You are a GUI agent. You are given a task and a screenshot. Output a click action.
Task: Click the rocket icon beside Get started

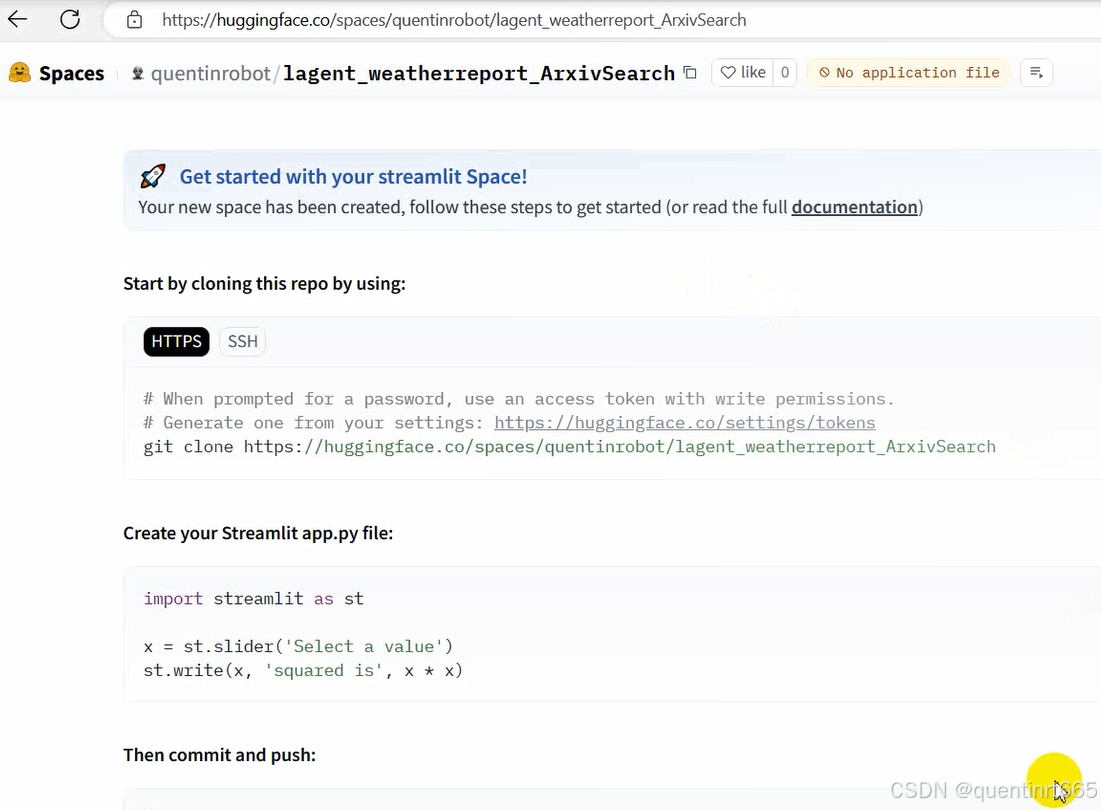(x=153, y=176)
